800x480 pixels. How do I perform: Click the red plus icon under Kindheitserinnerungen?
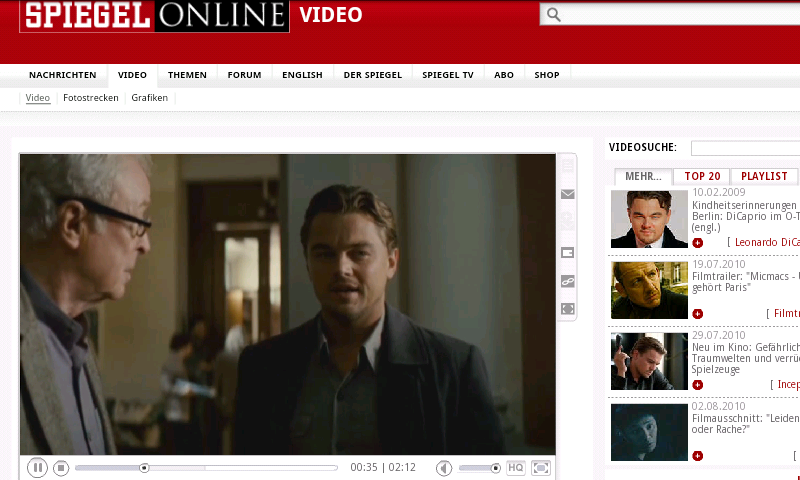point(697,243)
